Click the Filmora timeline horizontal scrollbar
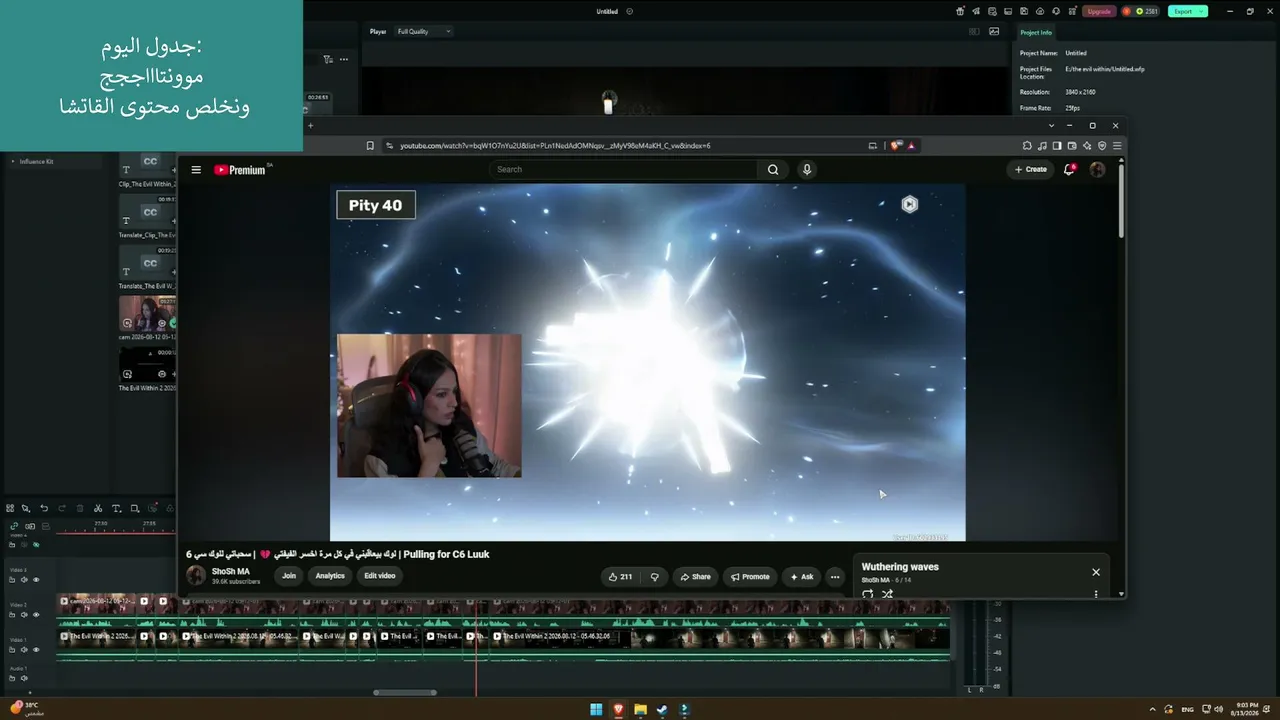1280x720 pixels. (x=405, y=692)
